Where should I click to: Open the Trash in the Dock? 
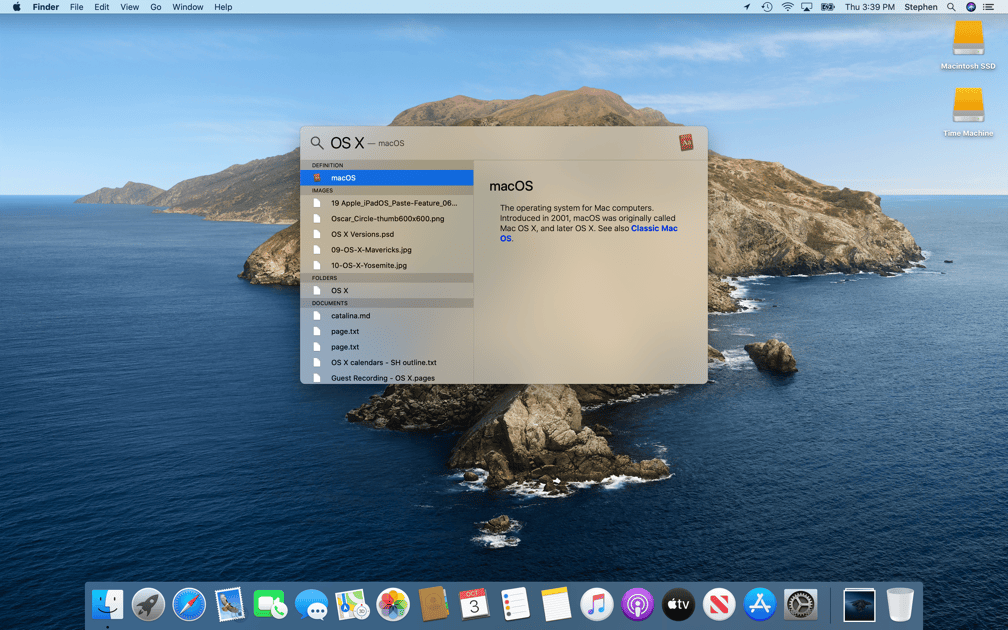pos(900,604)
